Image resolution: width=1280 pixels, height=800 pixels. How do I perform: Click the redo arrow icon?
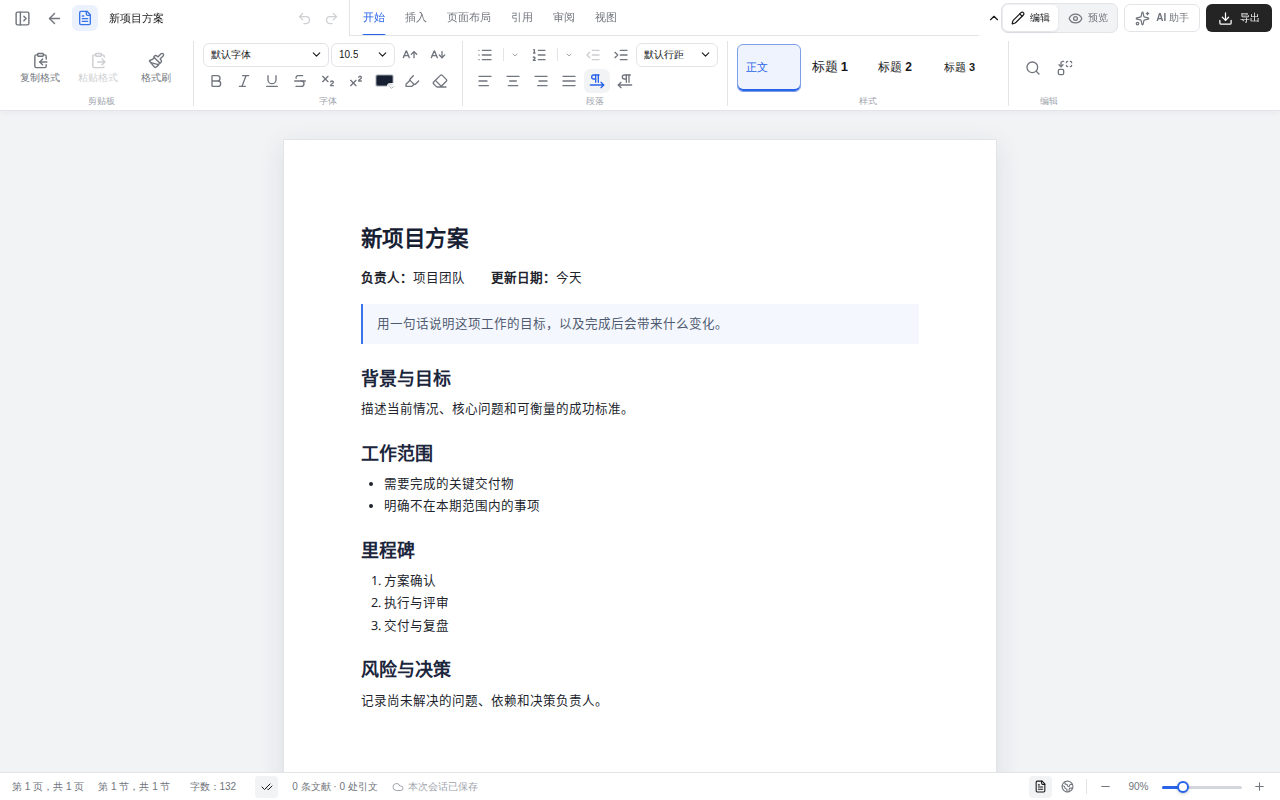click(332, 18)
